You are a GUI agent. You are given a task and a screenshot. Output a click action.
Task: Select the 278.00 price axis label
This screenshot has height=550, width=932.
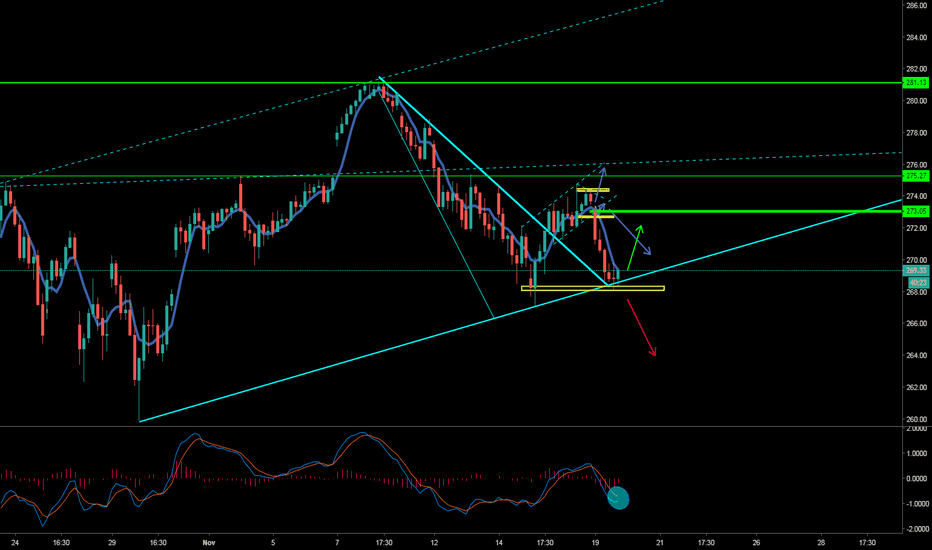(x=917, y=133)
